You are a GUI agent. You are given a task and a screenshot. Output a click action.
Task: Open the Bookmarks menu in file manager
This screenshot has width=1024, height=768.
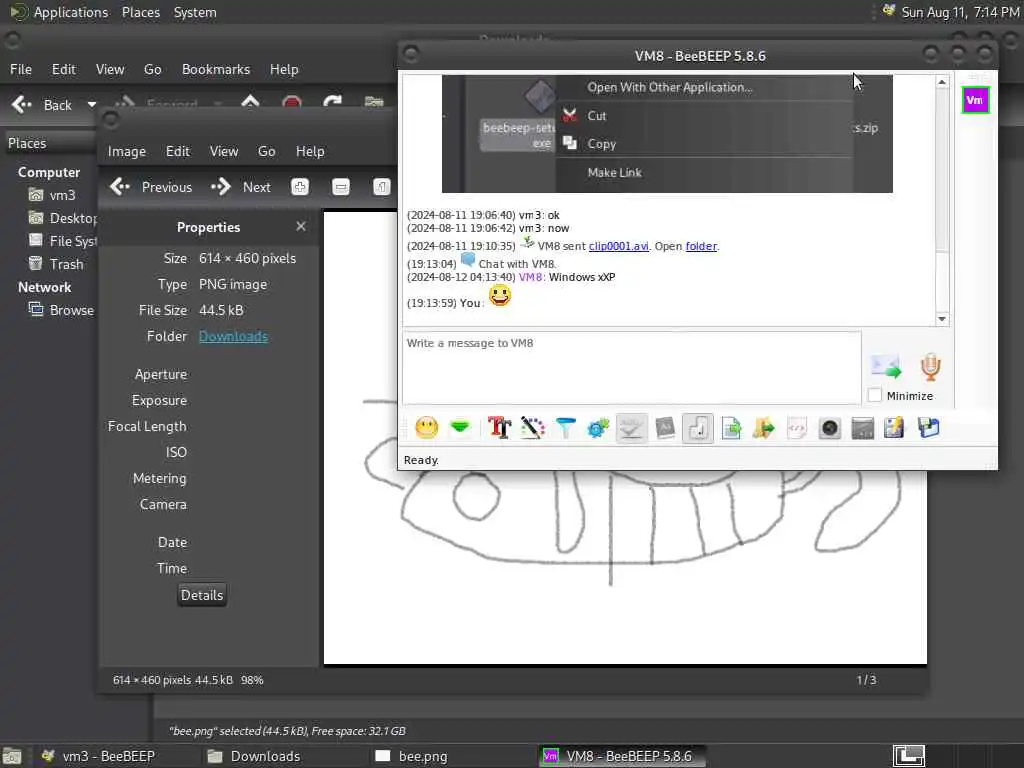pyautogui.click(x=216, y=69)
